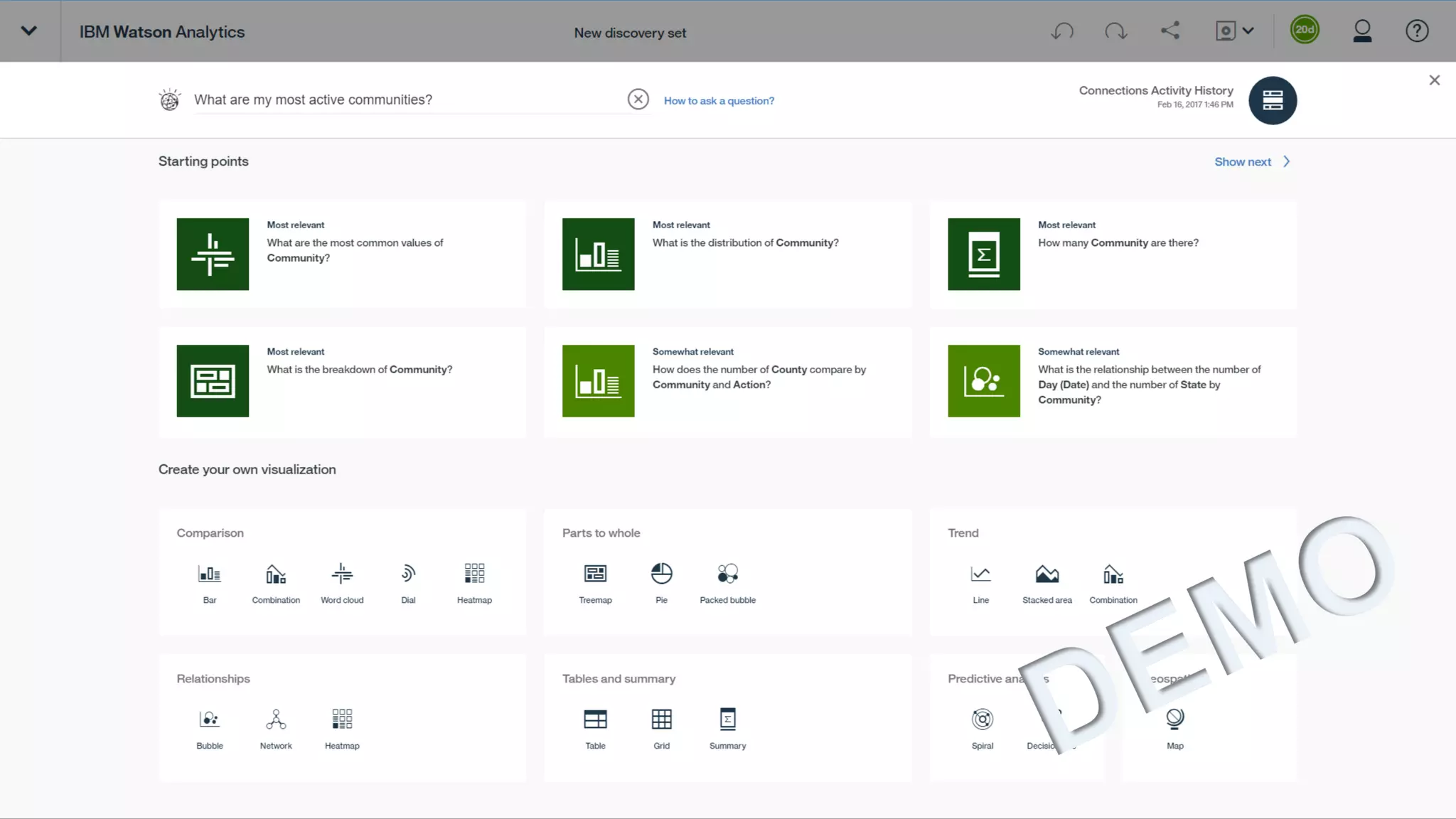
Task: Show next starting points
Action: (x=1251, y=162)
